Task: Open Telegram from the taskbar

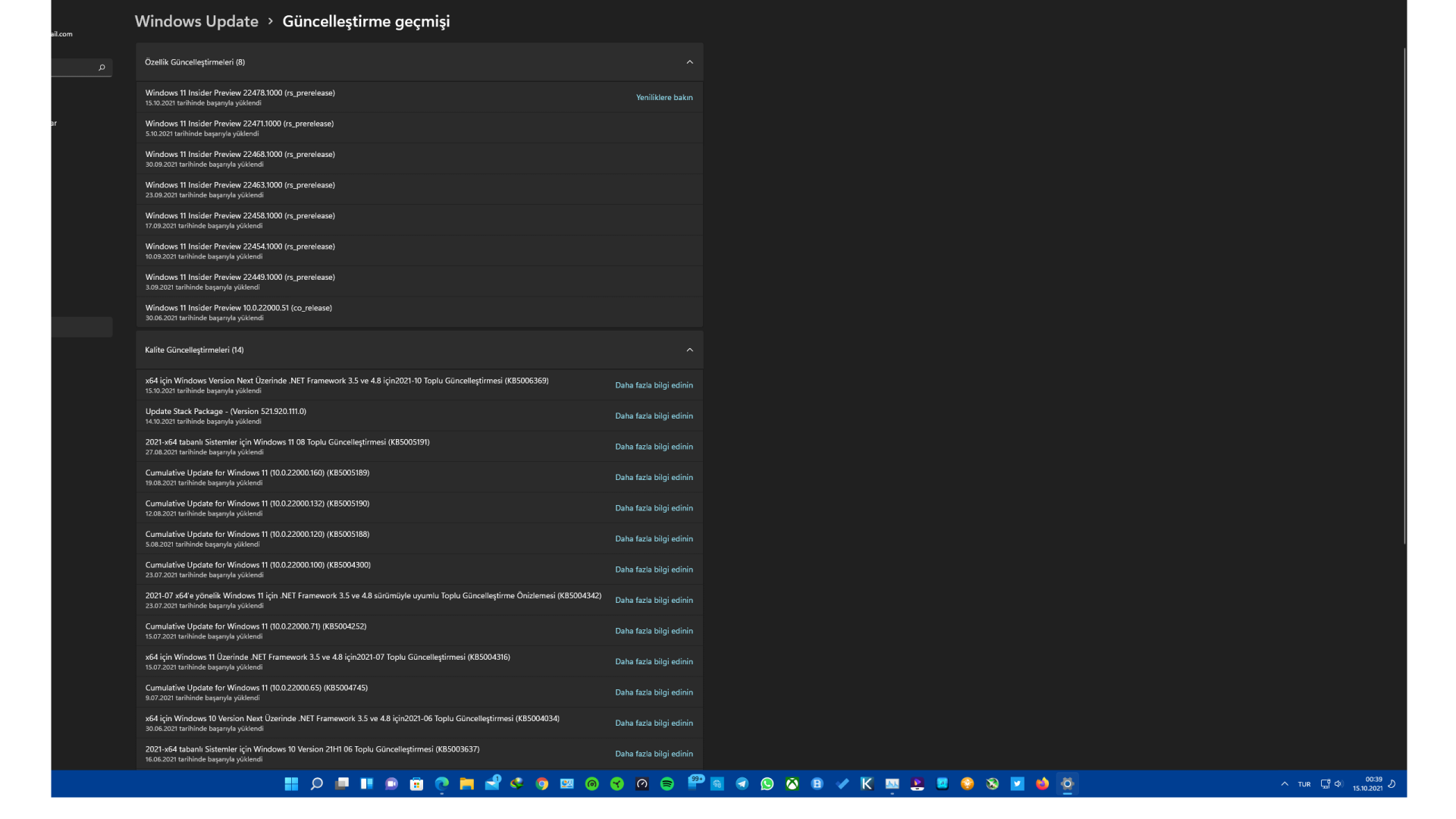Action: tap(742, 784)
